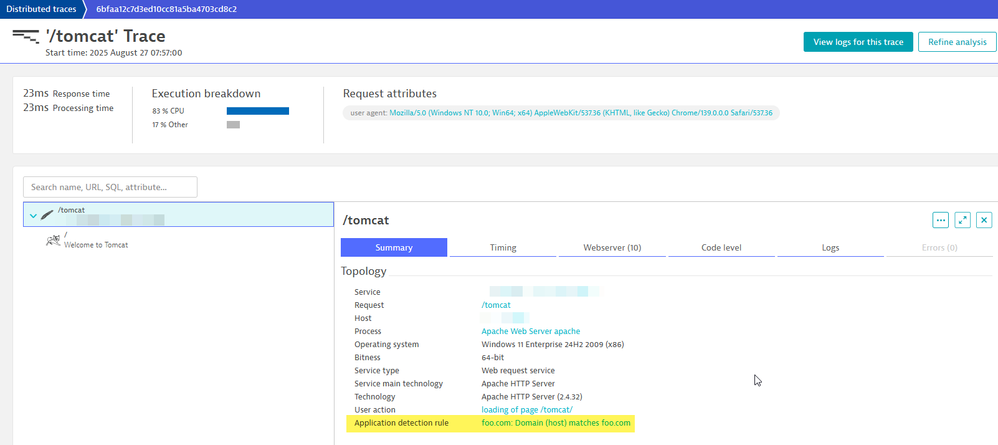Select the /tomcat root trace row
The image size is (998, 445).
(x=178, y=215)
